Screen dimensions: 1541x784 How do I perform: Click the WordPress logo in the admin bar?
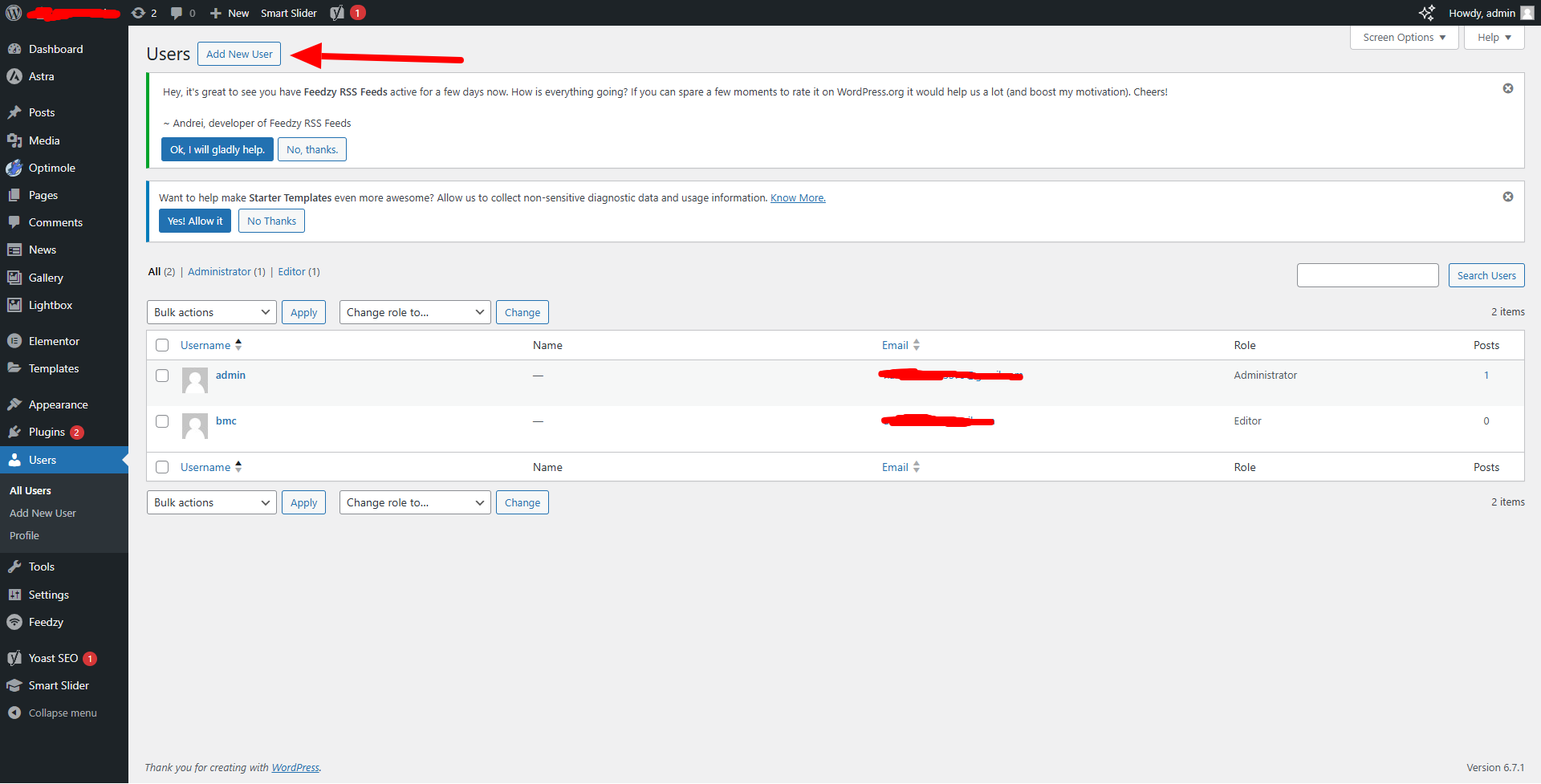pos(14,13)
